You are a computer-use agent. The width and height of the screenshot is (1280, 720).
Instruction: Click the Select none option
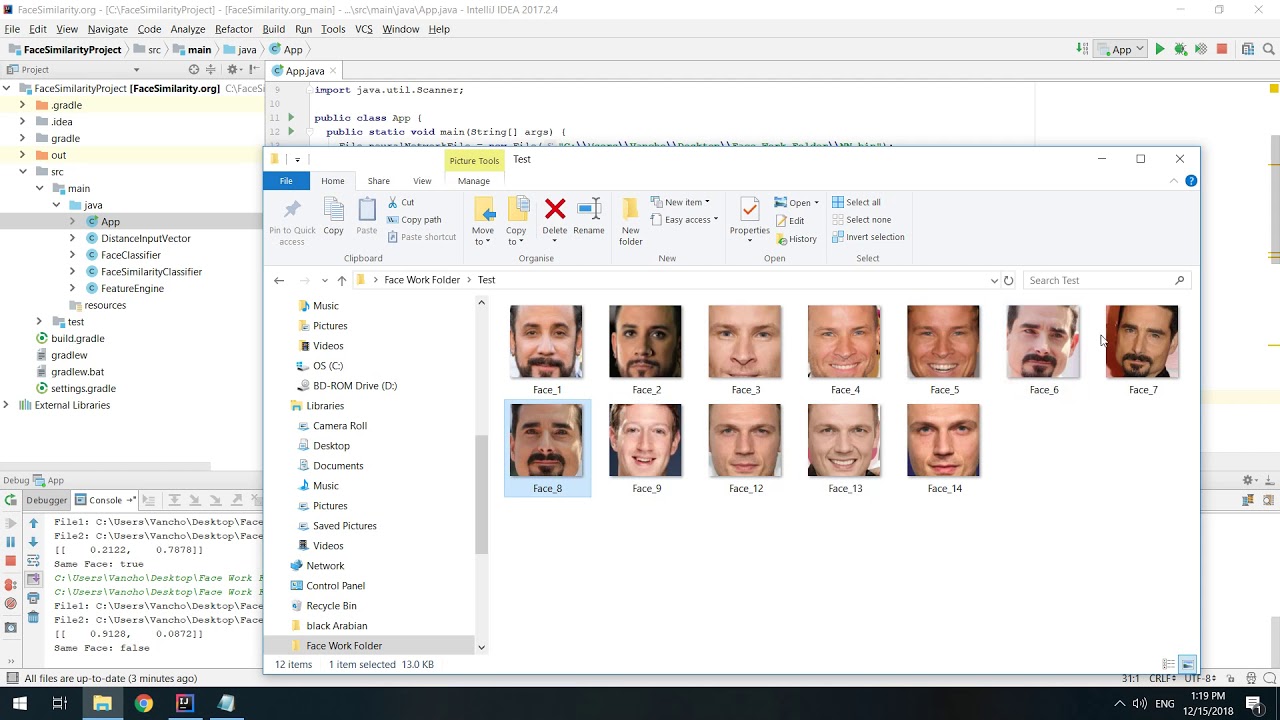point(861,220)
